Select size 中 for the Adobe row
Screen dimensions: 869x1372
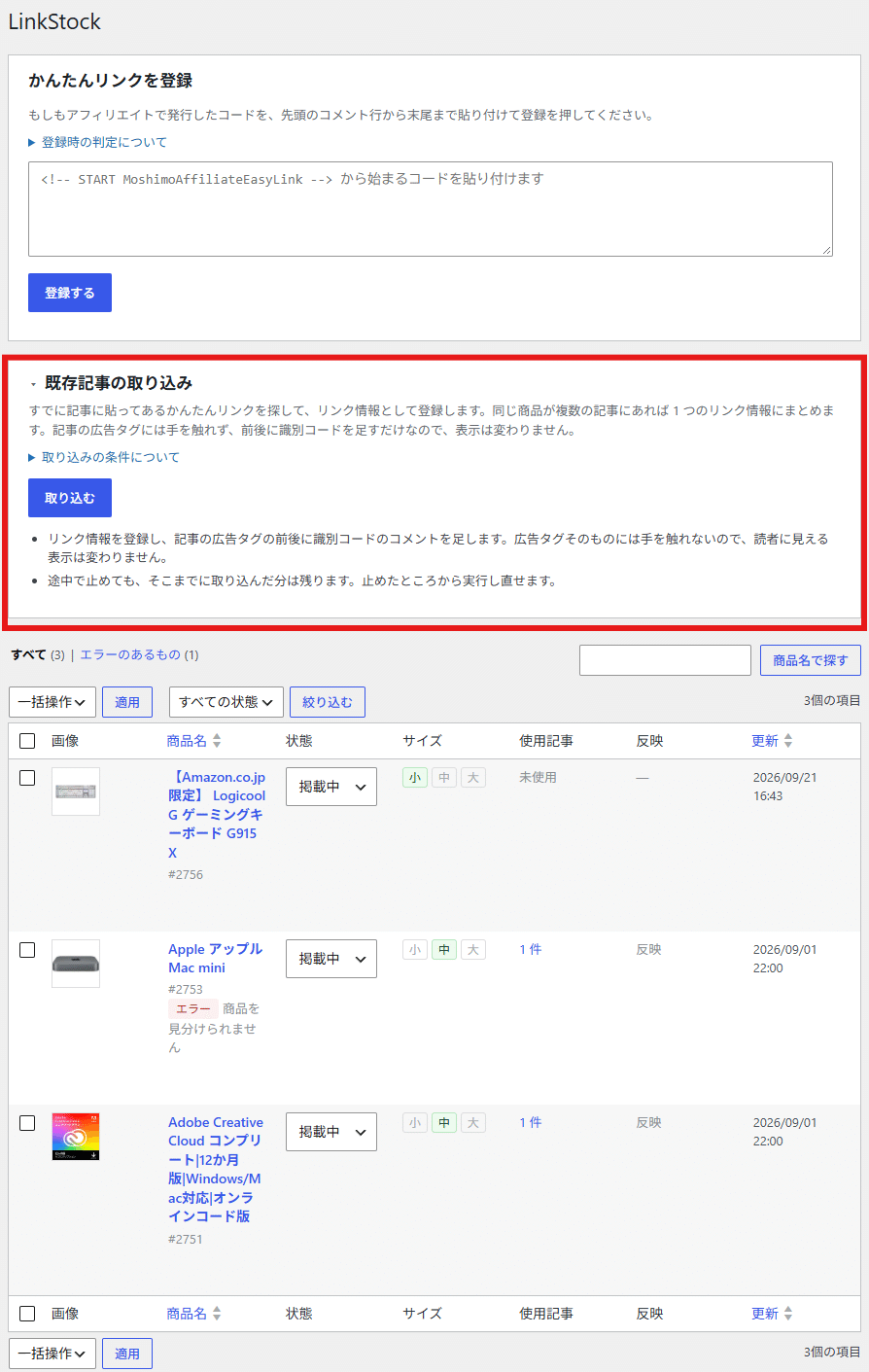click(444, 1123)
